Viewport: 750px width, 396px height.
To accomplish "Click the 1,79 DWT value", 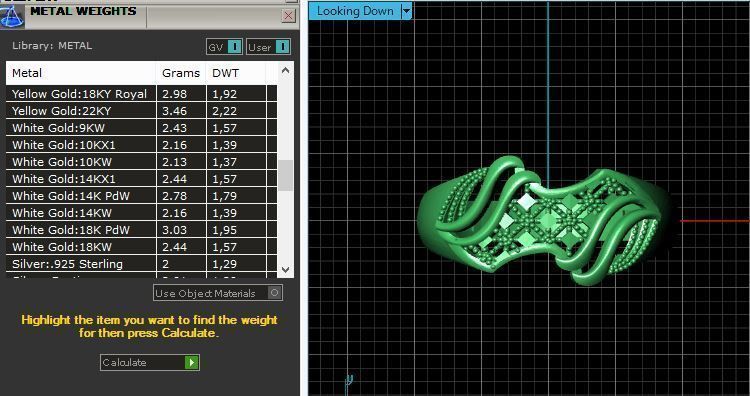I will [x=224, y=196].
